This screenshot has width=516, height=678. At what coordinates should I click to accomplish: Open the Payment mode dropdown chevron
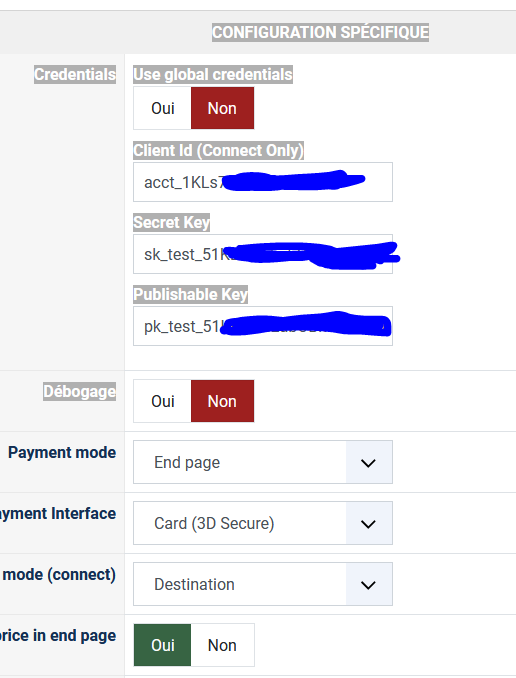point(369,462)
